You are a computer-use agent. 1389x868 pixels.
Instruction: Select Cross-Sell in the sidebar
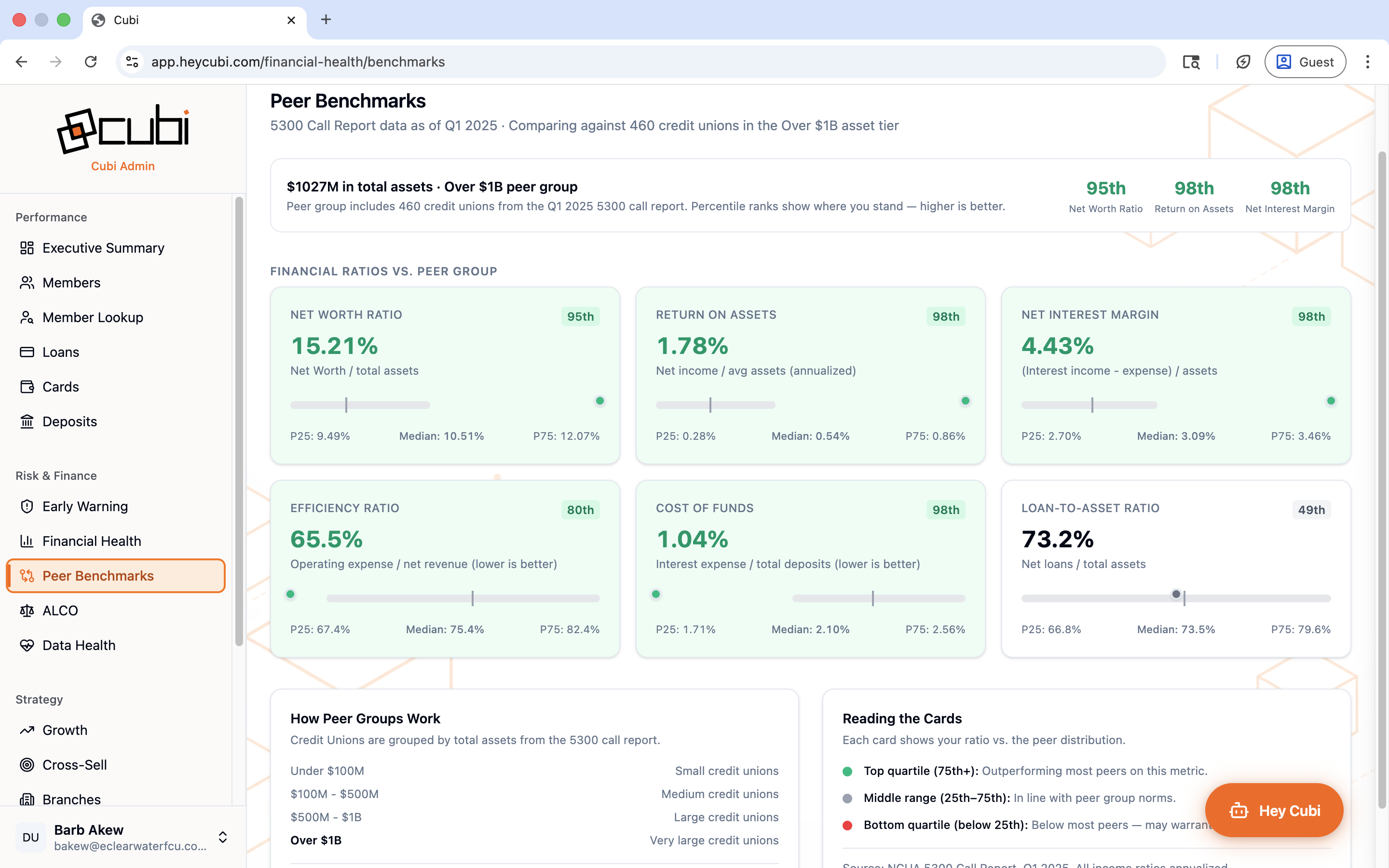(75, 765)
